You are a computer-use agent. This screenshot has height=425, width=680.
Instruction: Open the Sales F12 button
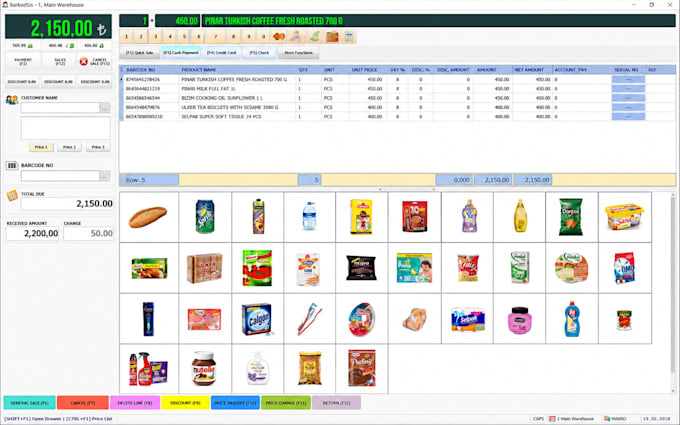pyautogui.click(x=59, y=62)
